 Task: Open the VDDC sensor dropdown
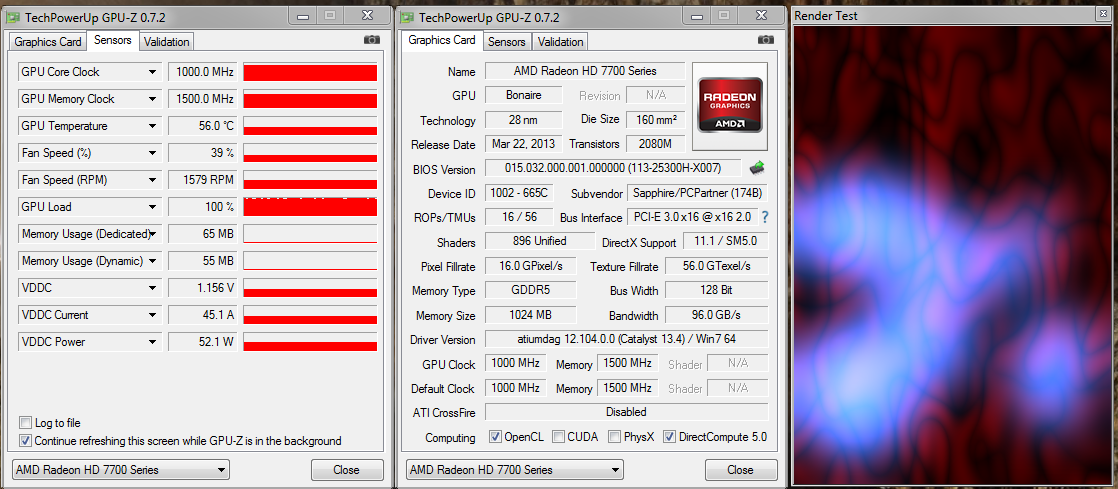pos(152,288)
